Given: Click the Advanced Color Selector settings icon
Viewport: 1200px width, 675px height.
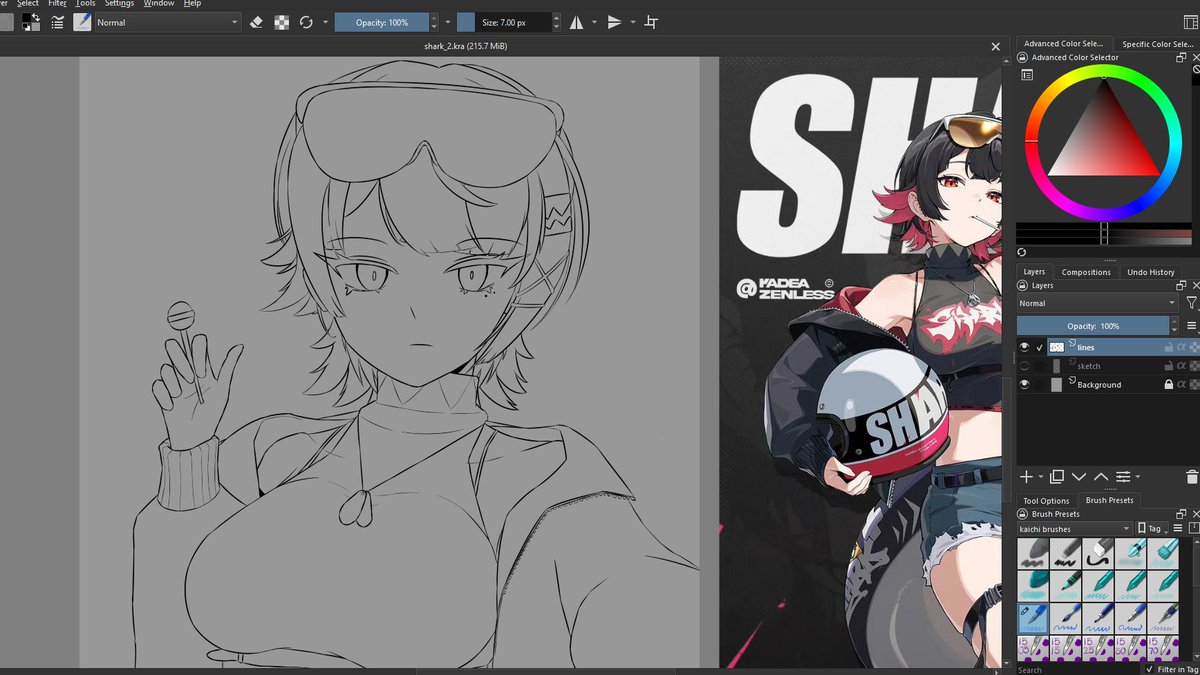Looking at the screenshot, I should 1026,75.
